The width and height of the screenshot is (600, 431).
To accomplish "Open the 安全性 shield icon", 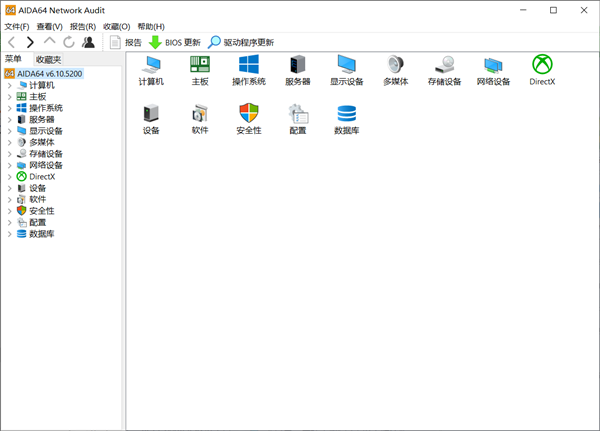I will [x=249, y=116].
